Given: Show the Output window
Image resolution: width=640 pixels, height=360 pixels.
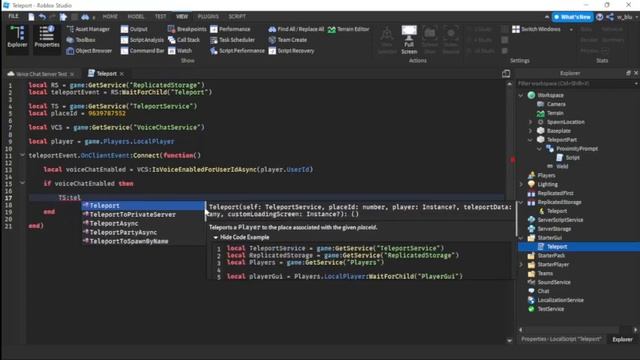Looking at the screenshot, I should [134, 29].
